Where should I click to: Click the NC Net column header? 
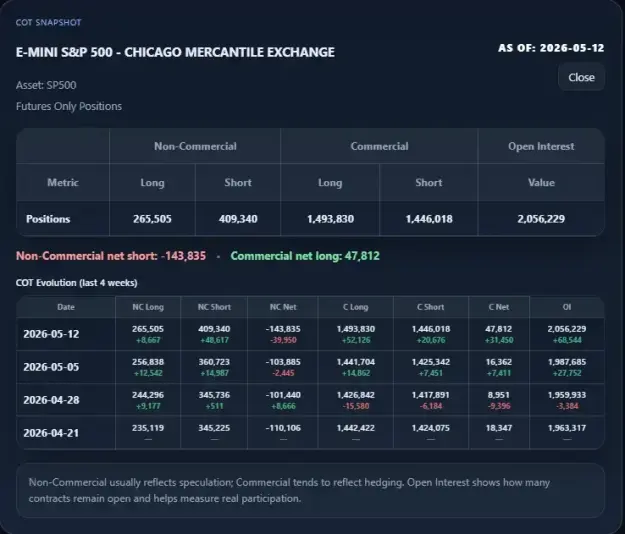click(x=283, y=307)
